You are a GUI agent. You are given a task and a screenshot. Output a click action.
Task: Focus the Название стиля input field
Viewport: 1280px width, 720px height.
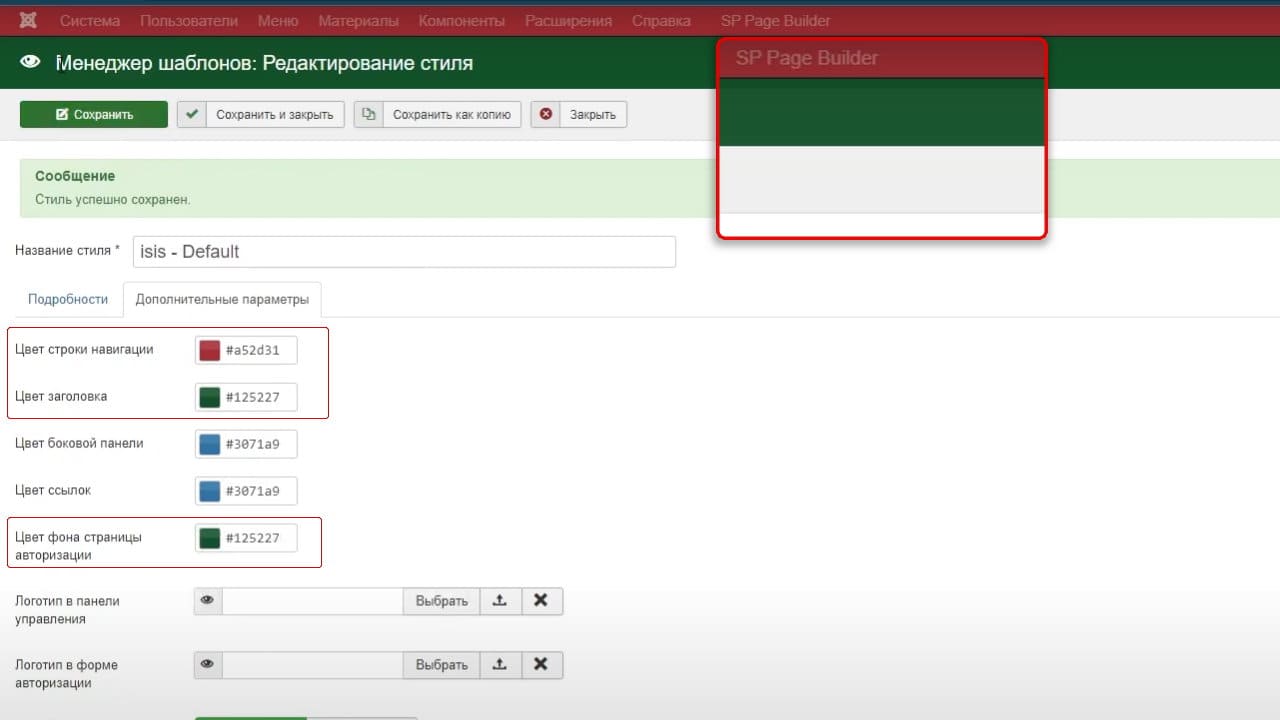point(404,251)
